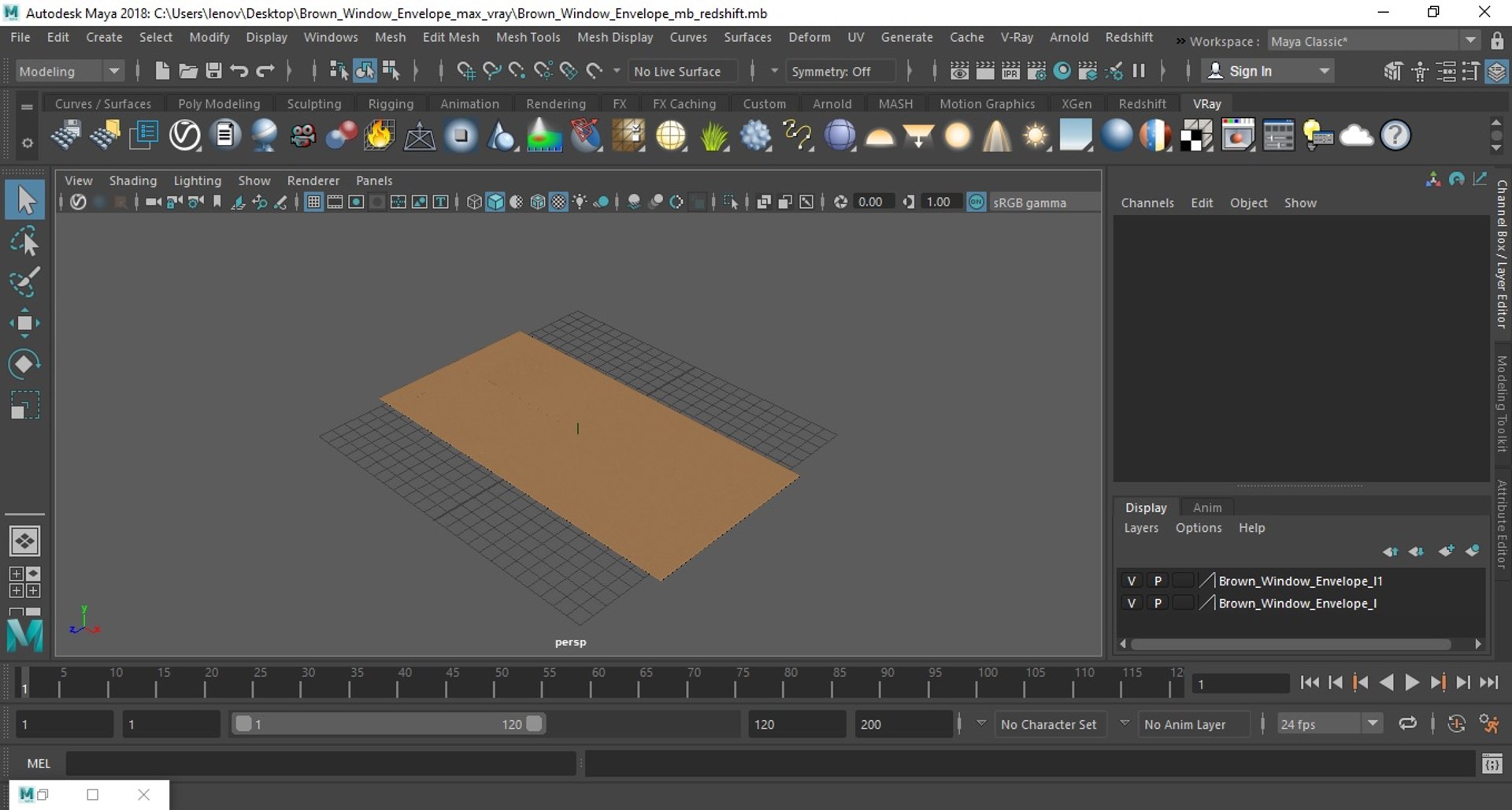Click the time slider at frame 60
The height and width of the screenshot is (810, 1512).
[x=598, y=682]
